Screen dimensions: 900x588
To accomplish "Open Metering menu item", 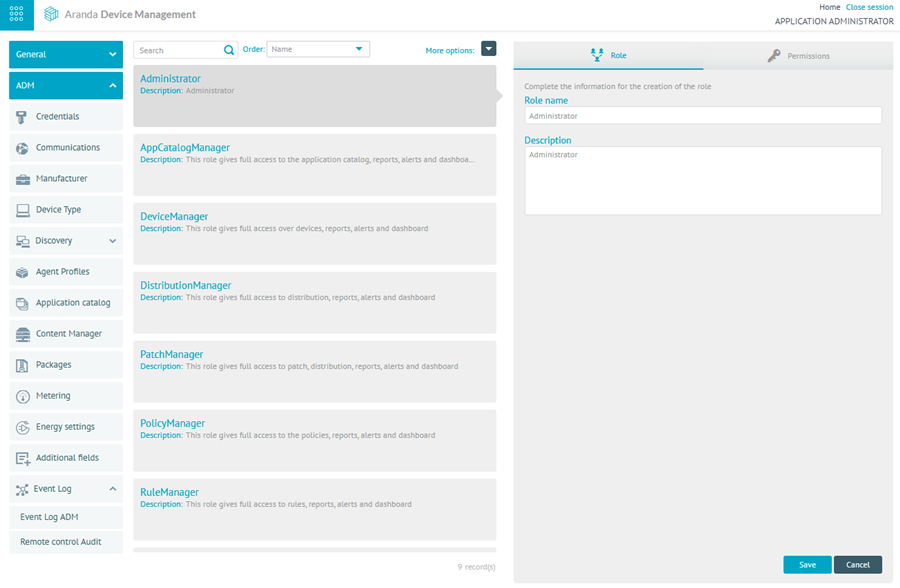I will pyautogui.click(x=66, y=396).
